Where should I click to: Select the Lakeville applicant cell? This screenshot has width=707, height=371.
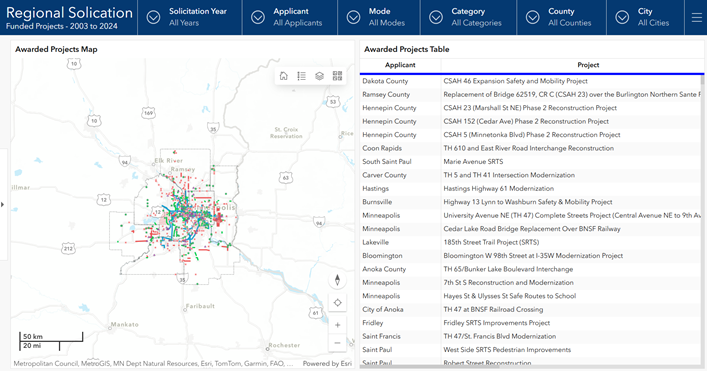click(x=400, y=243)
